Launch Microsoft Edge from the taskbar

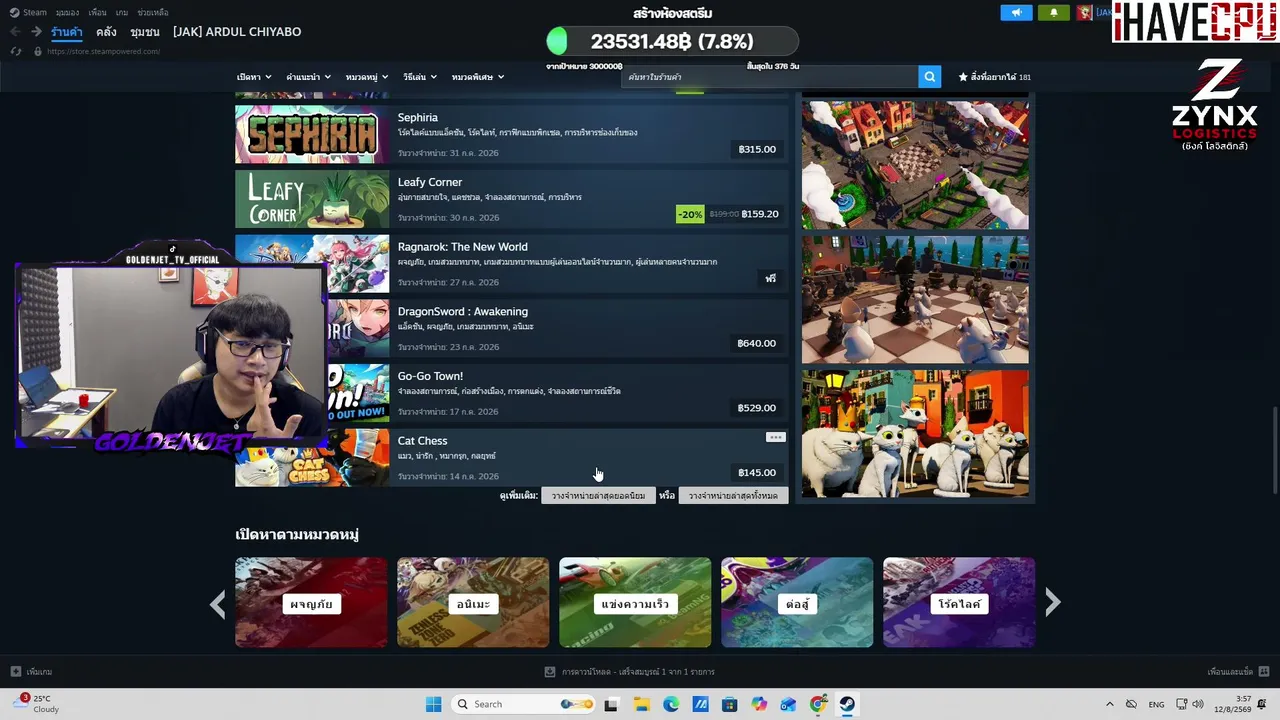(671, 704)
